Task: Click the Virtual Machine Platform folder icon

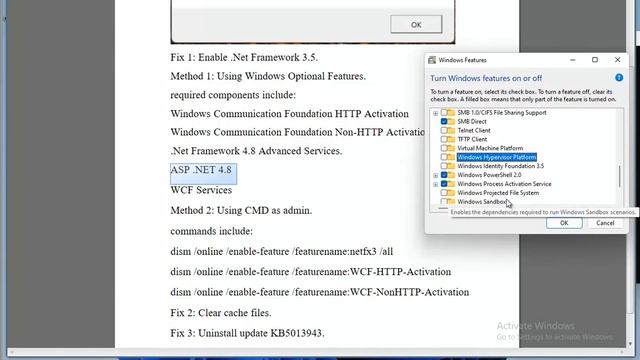Action: click(x=451, y=148)
